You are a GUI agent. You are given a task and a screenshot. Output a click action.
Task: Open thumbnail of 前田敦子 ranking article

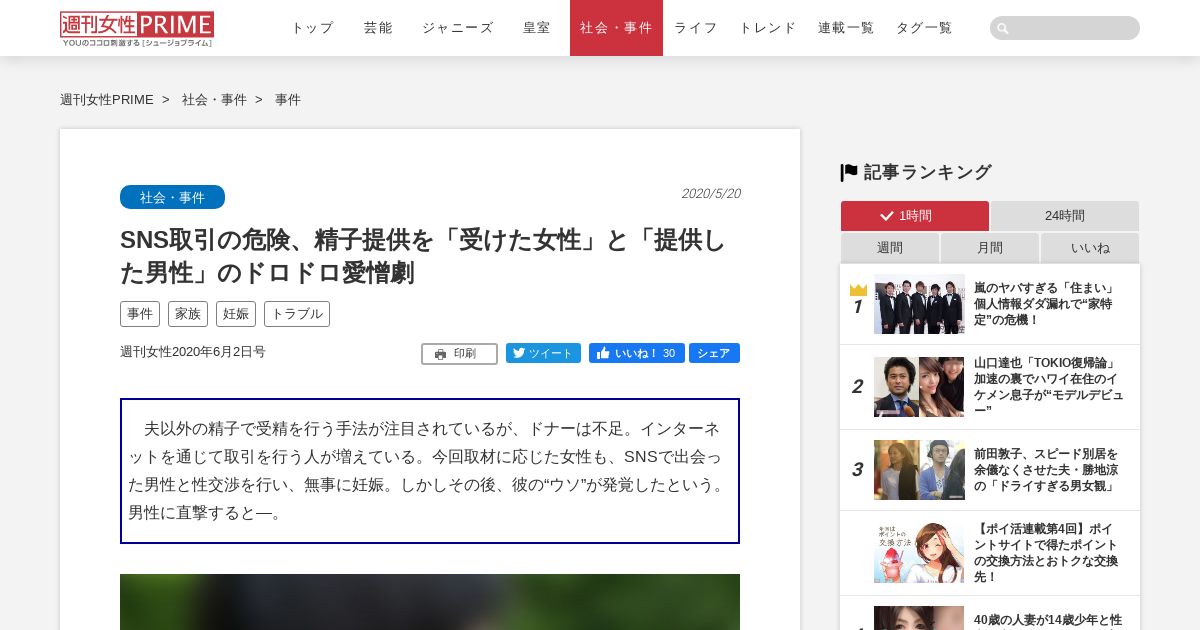click(919, 470)
